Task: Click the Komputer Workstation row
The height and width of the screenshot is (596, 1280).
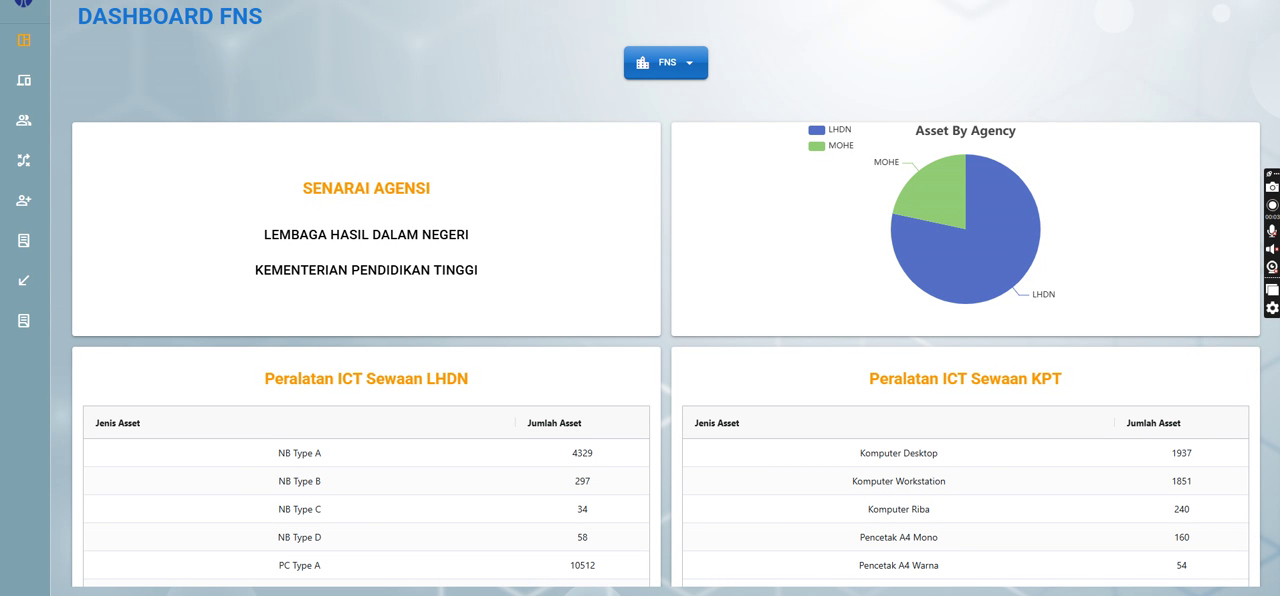Action: click(x=965, y=481)
